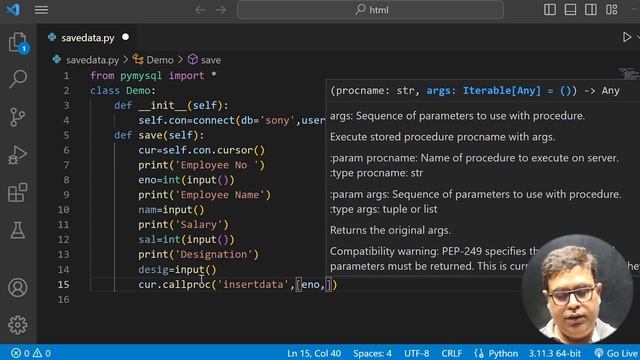This screenshot has height=360, width=640.
Task: Click the html command center search box
Action: tap(370, 10)
